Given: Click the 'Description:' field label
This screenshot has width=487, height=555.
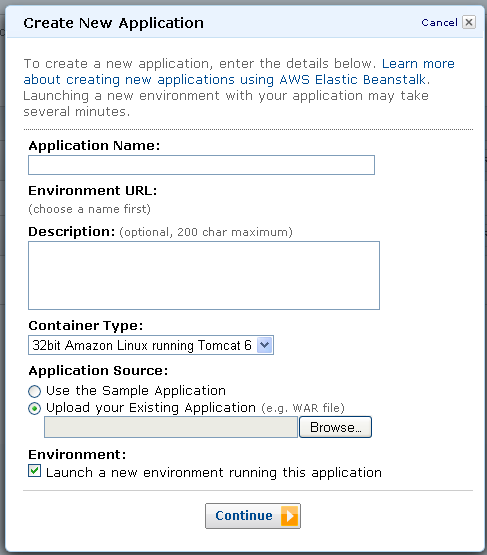Looking at the screenshot, I should tap(71, 232).
